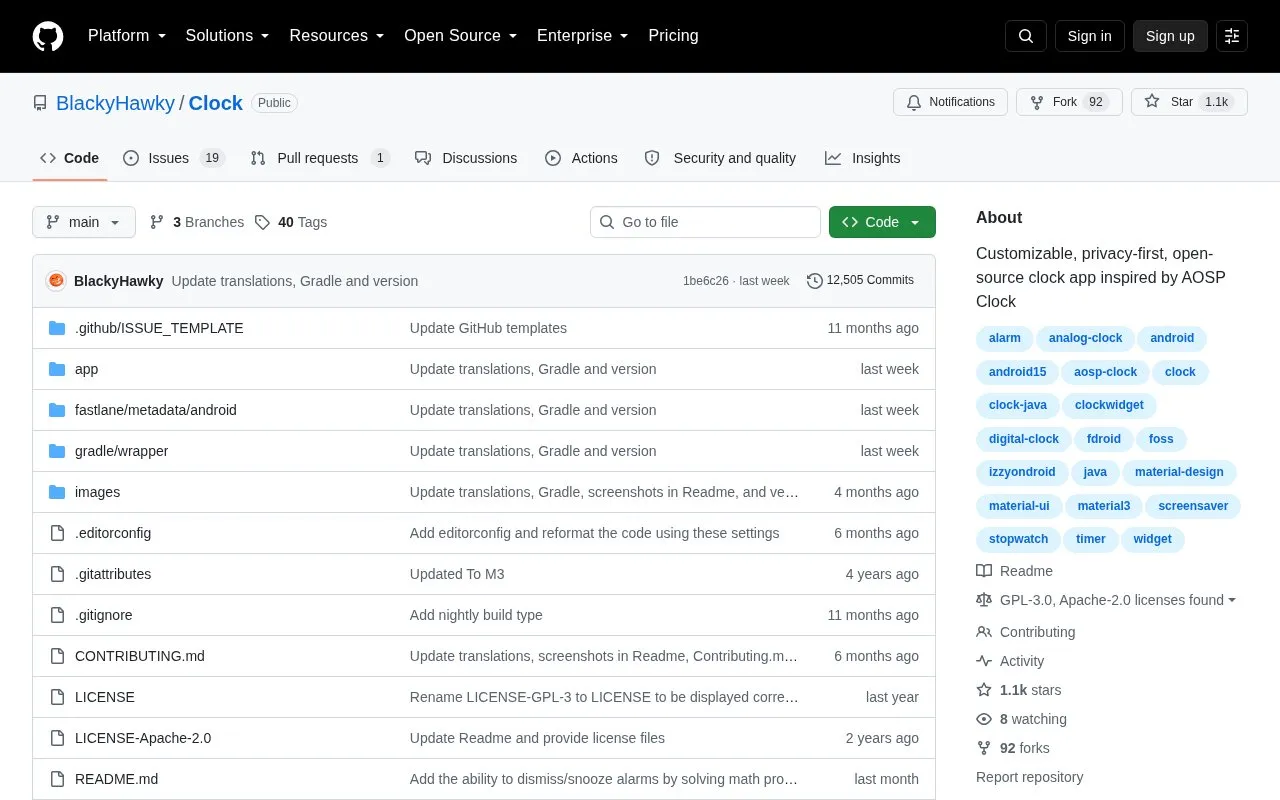Switch to the Pull requests tab

click(319, 158)
